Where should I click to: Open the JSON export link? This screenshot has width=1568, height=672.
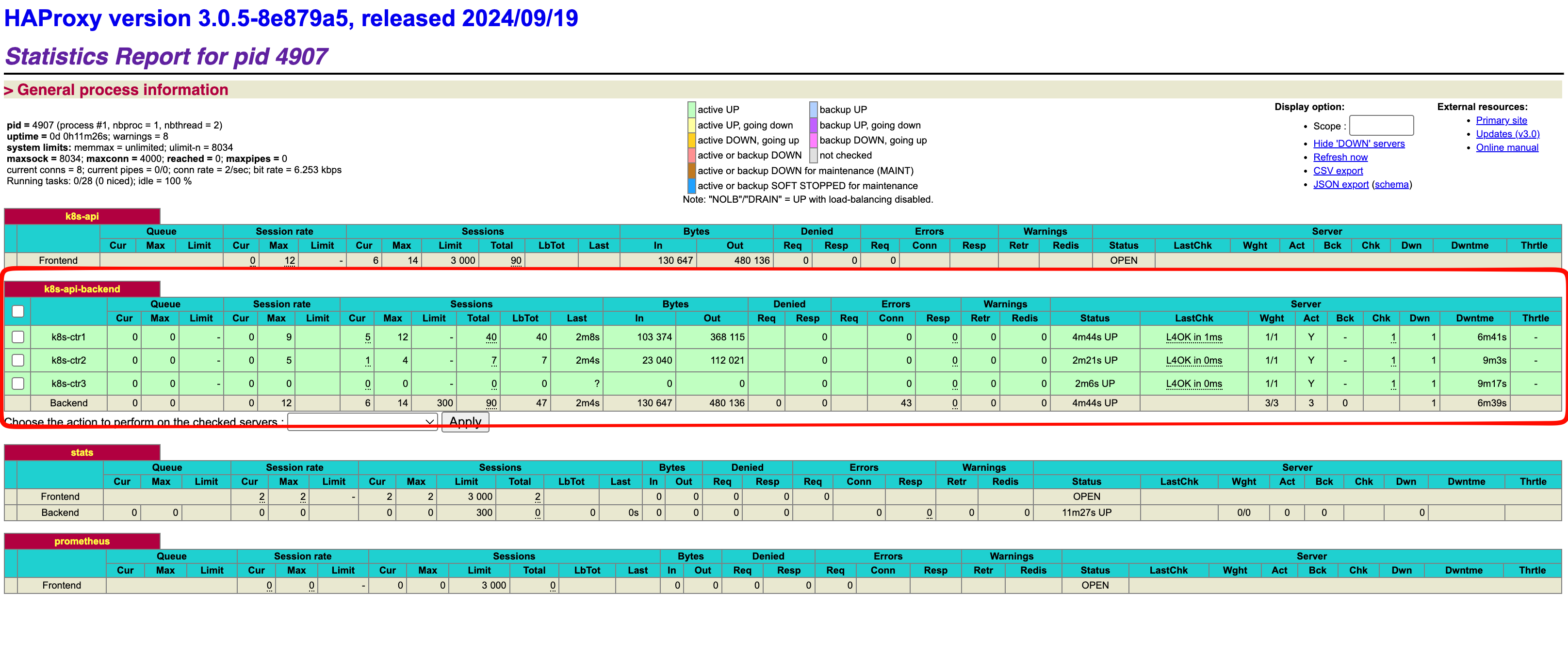(1340, 184)
